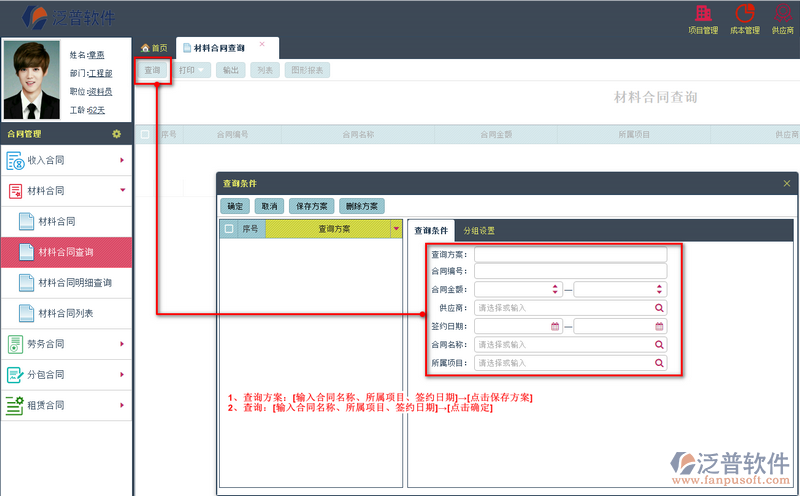Click the 所属项目 column header

(634, 134)
